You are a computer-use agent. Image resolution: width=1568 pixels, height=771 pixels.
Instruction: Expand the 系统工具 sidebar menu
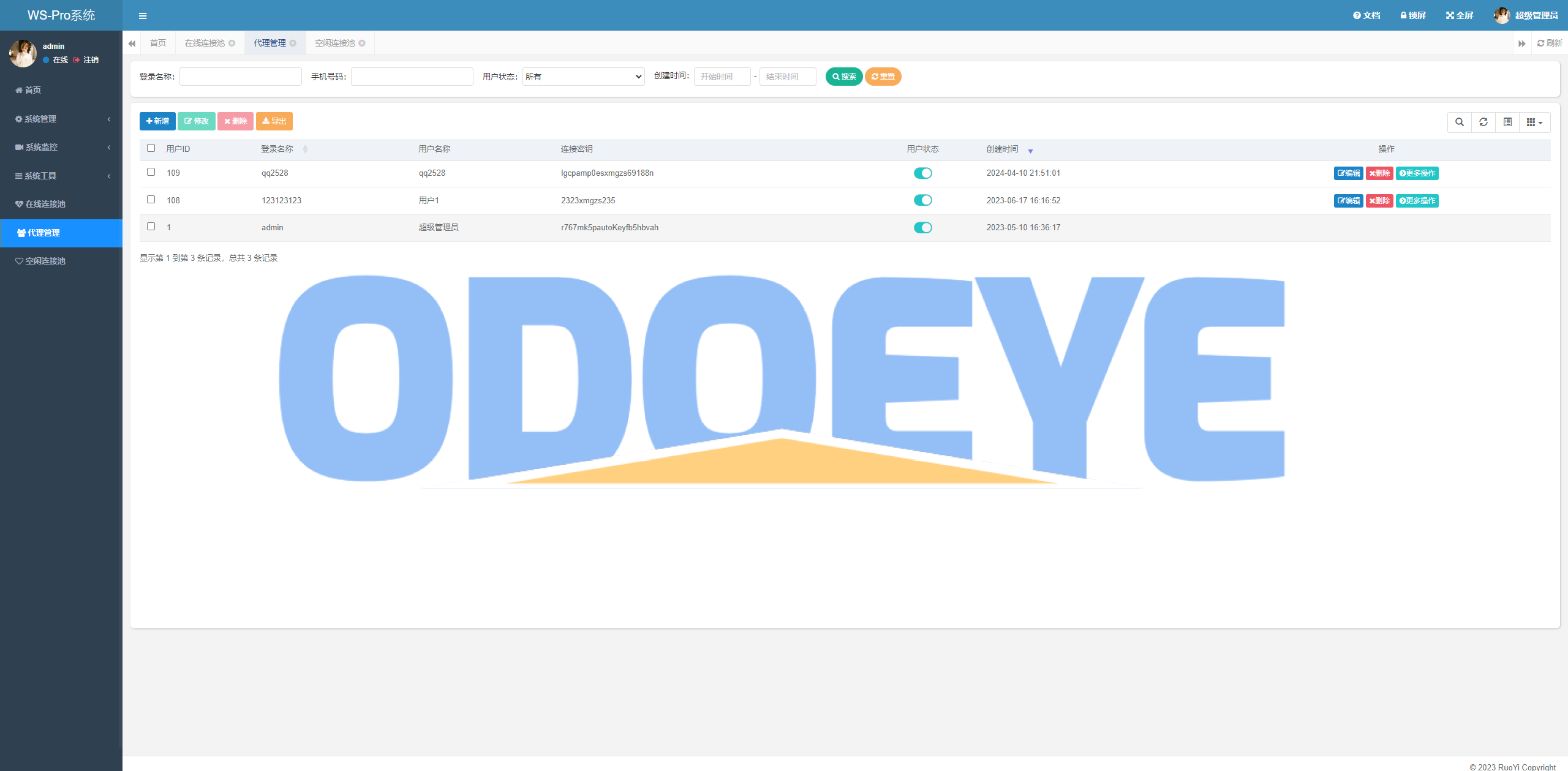click(61, 176)
